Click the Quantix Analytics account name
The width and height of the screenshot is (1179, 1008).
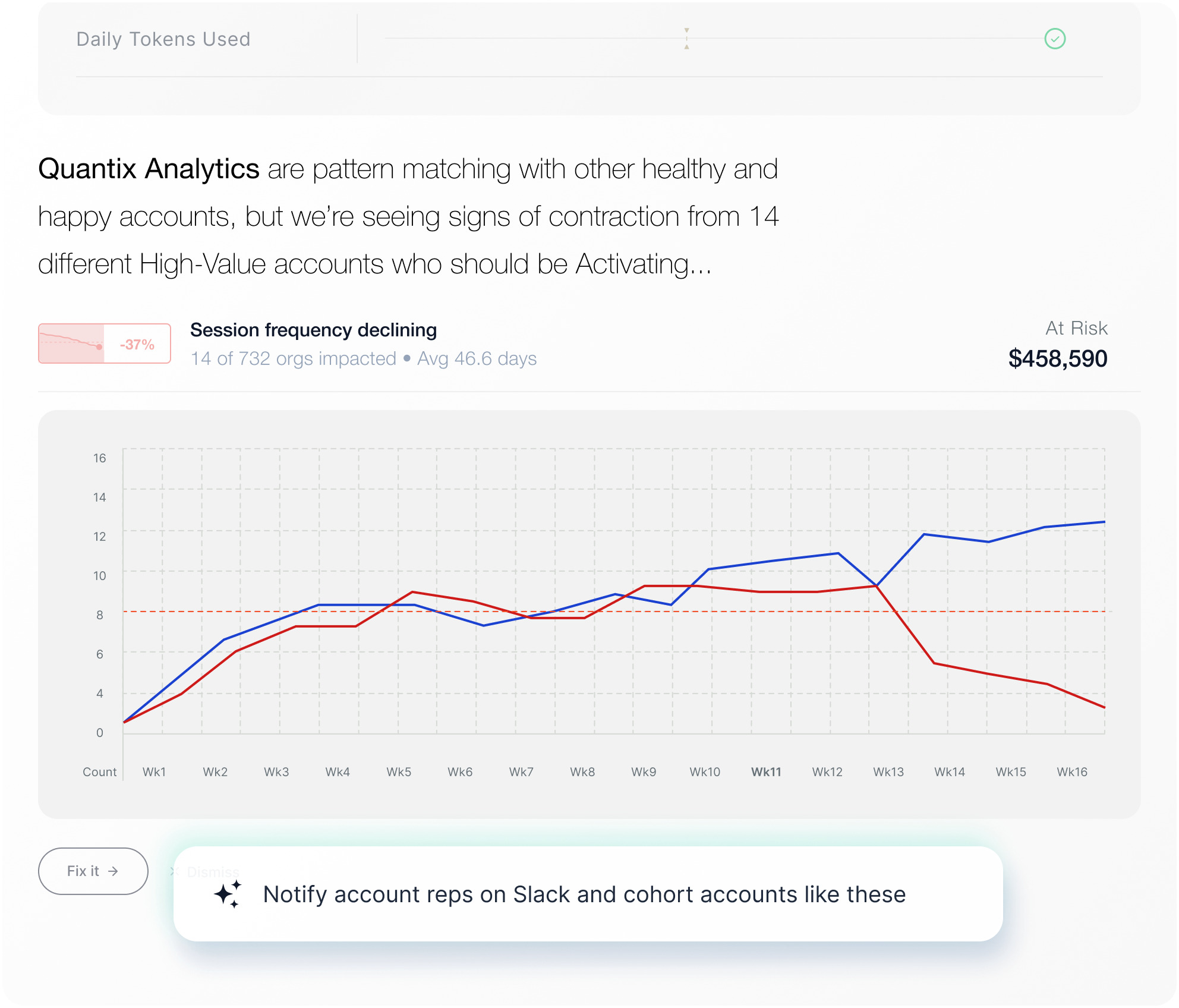(x=149, y=169)
